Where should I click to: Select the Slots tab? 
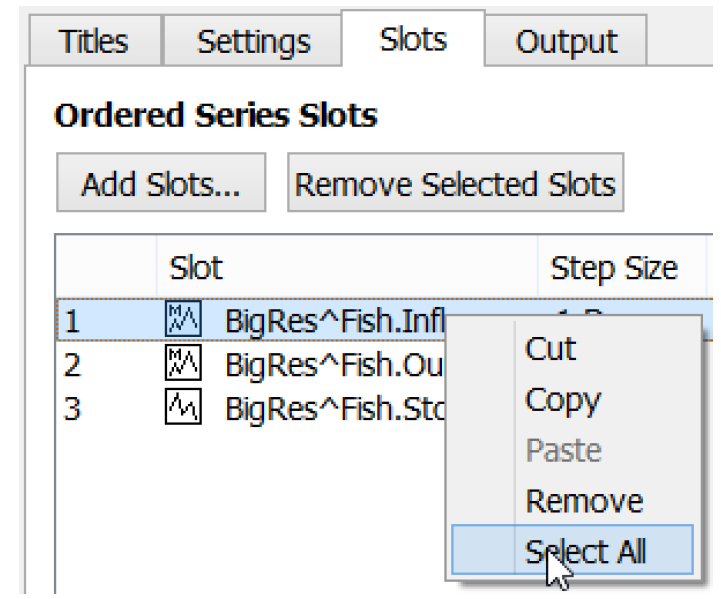click(x=413, y=40)
